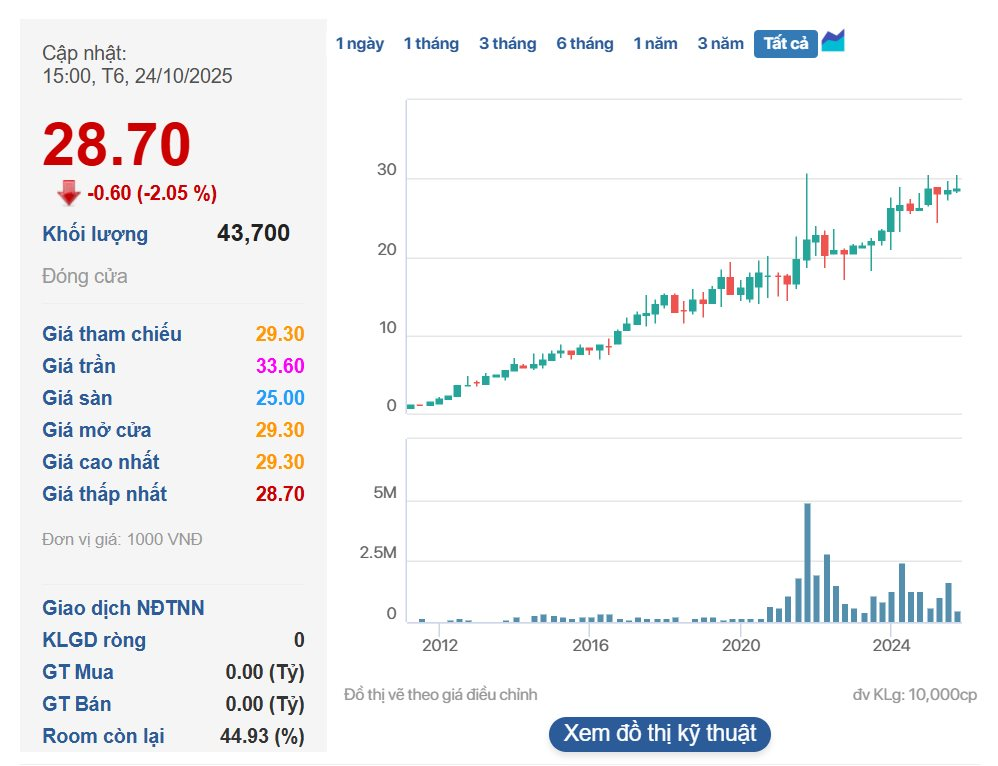The height and width of the screenshot is (766, 998).
Task: Click the large 28.70 current price
Action: pos(116,145)
